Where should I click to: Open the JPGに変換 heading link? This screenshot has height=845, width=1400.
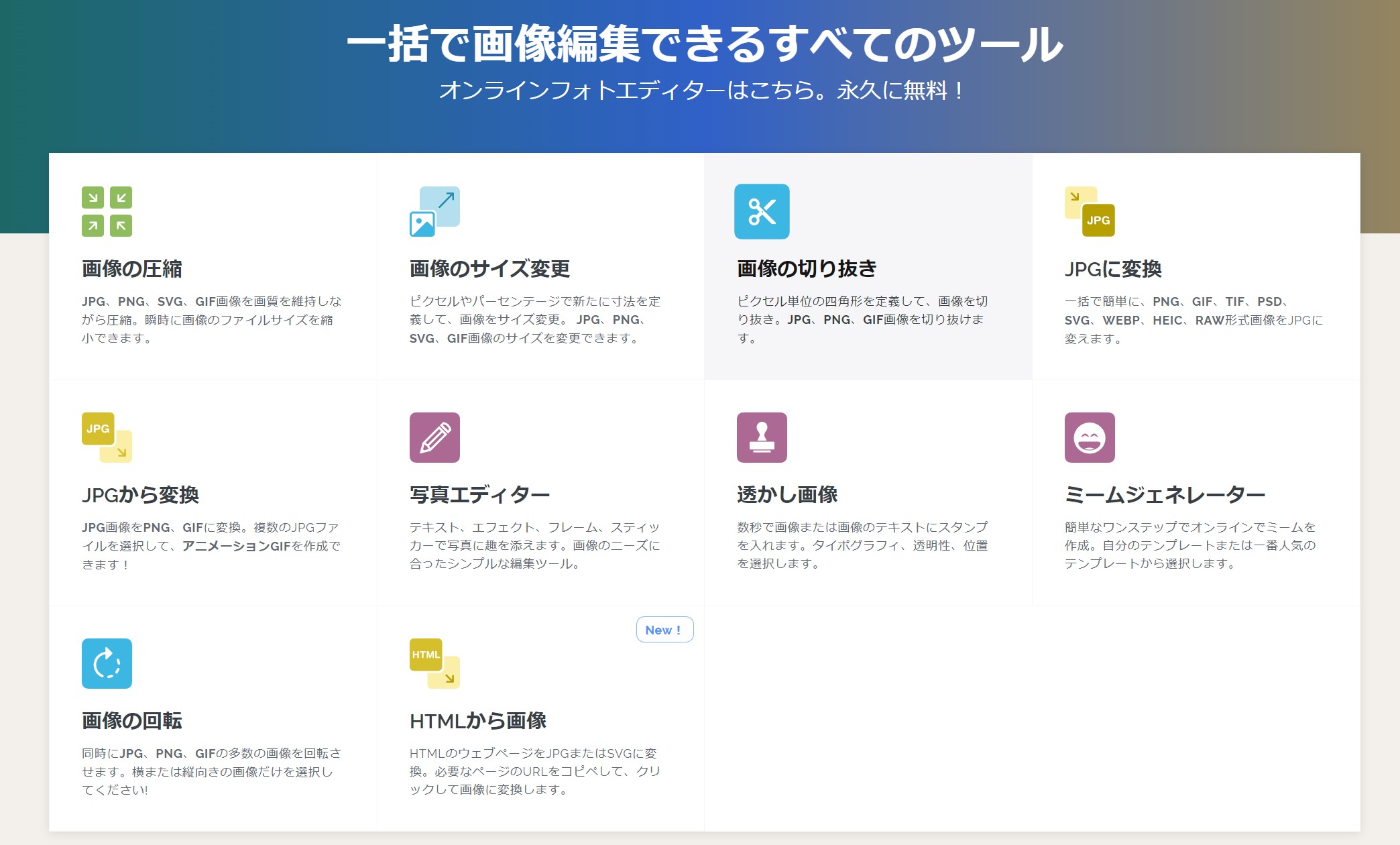1113,269
